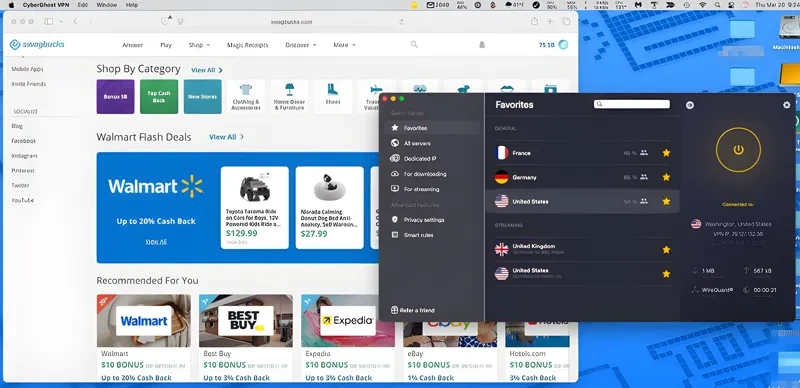
Task: Select Bonus SB category tile
Action: (115, 96)
